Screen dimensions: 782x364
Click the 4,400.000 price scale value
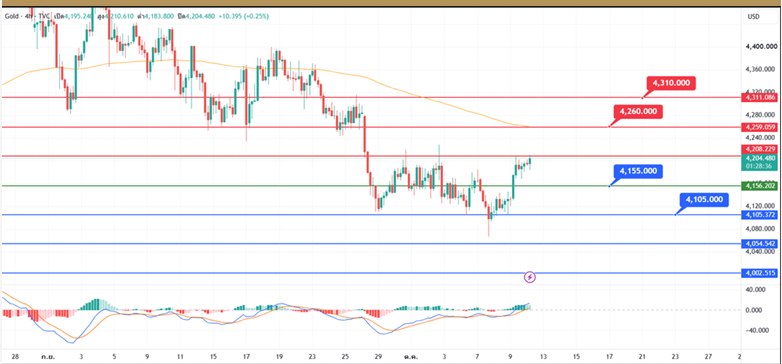[762, 46]
